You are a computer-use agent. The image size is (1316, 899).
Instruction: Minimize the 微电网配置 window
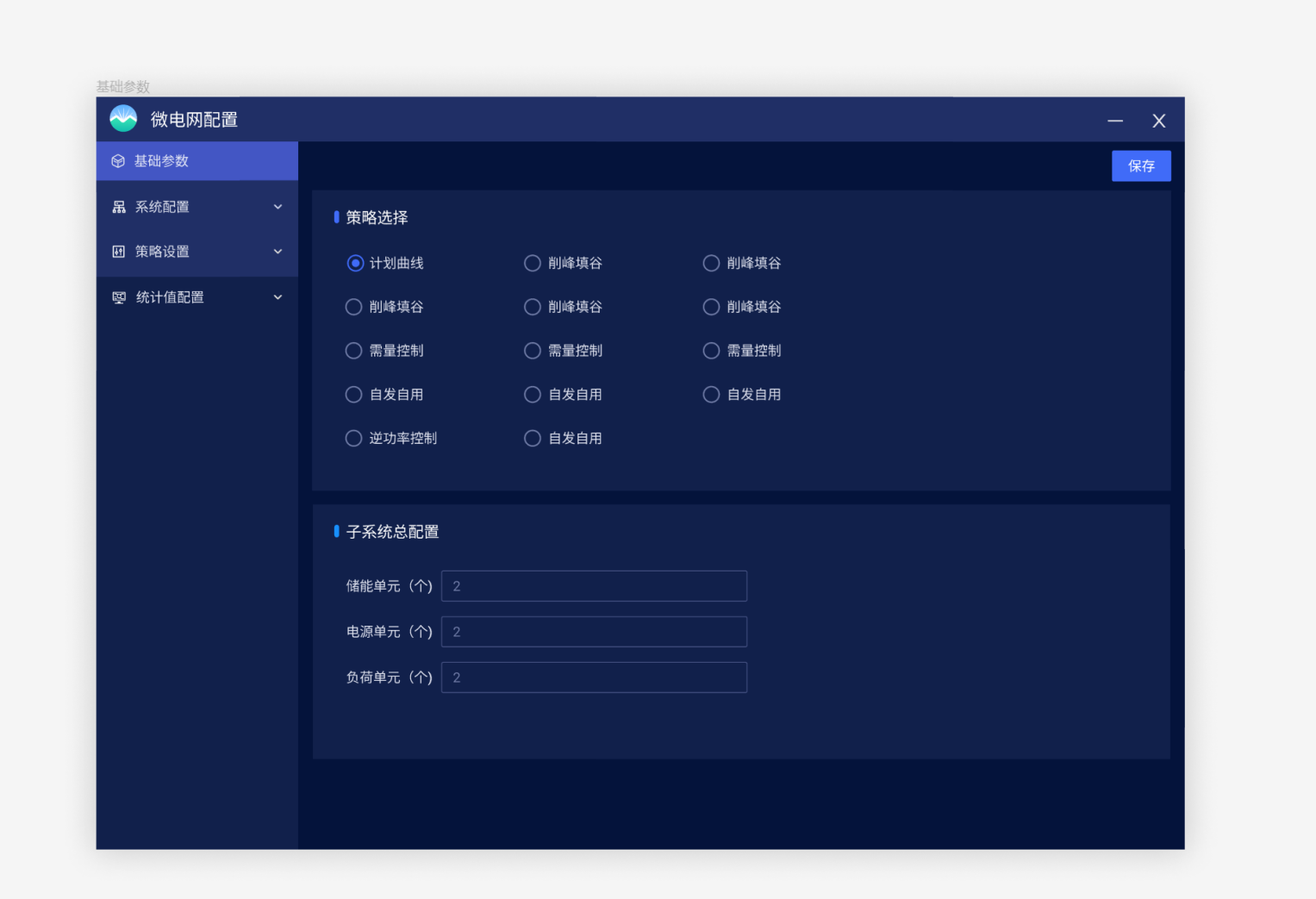point(1115,121)
